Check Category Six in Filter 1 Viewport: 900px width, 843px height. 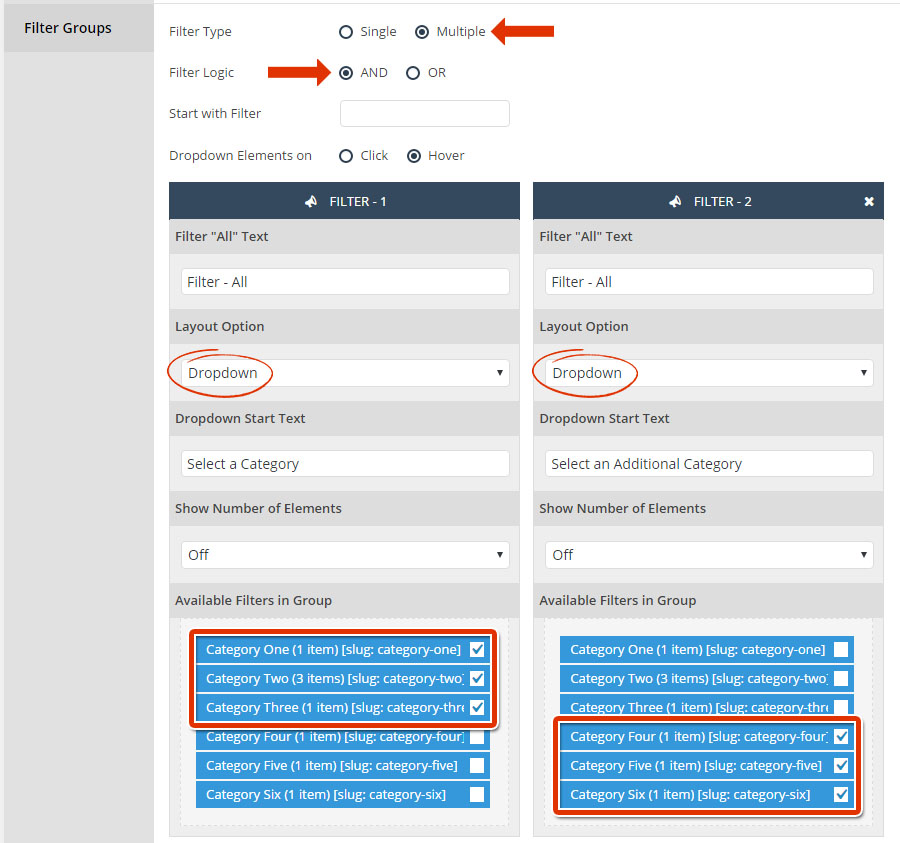477,795
